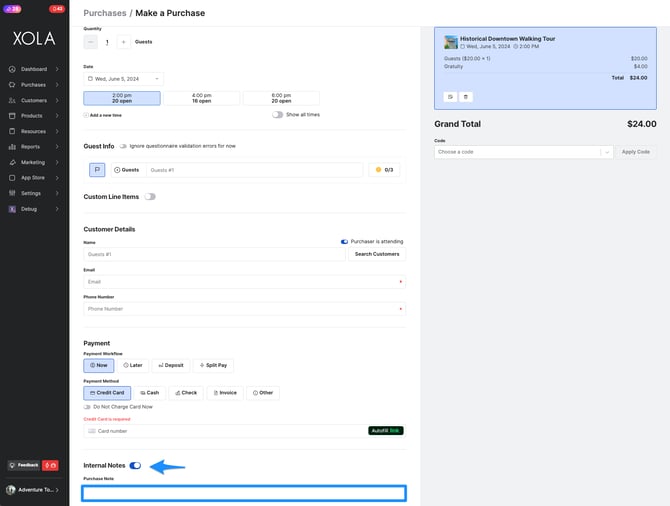The image size is (670, 506).
Task: Click the Purchase Note text field
Action: tap(244, 493)
